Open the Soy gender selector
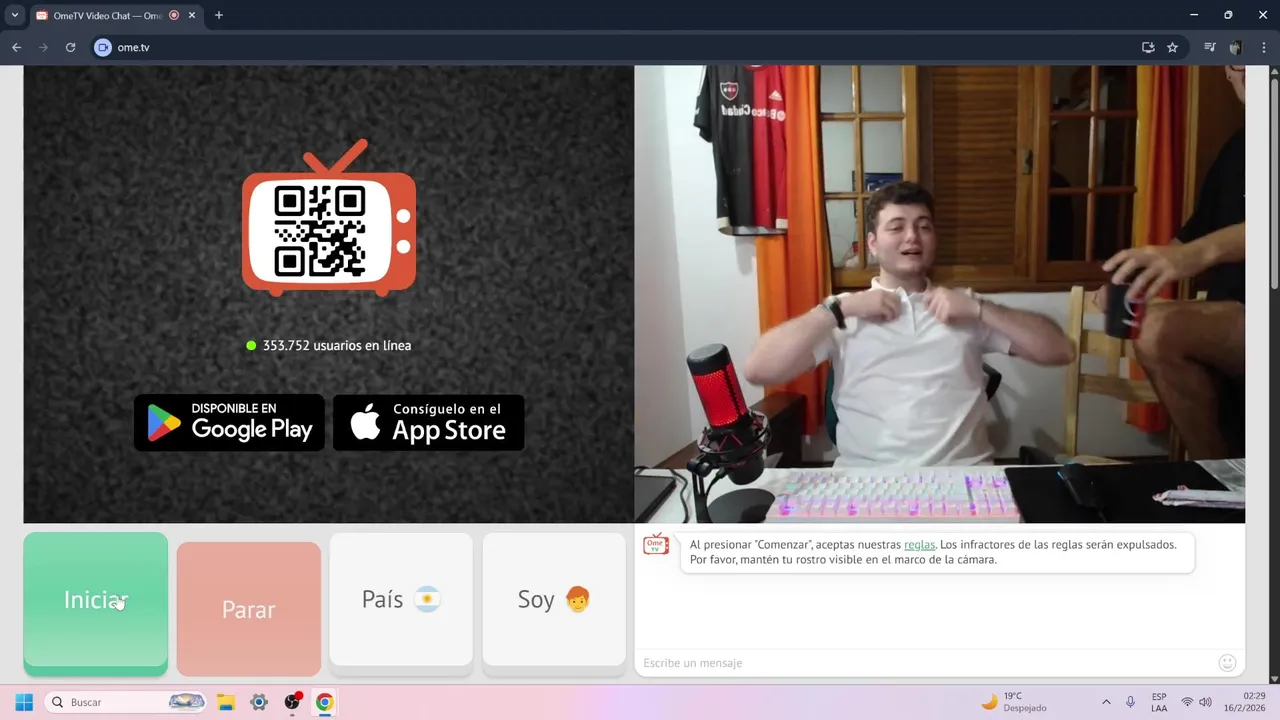 554,600
